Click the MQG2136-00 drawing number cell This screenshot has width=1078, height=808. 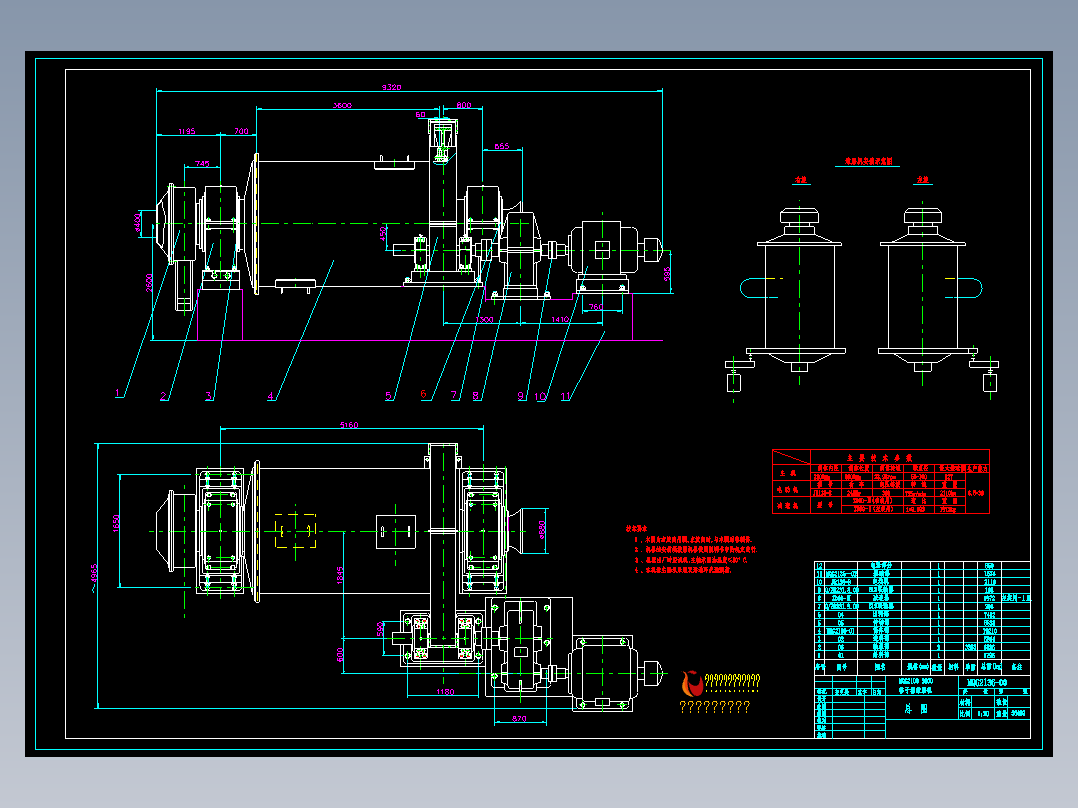pyautogui.click(x=987, y=682)
